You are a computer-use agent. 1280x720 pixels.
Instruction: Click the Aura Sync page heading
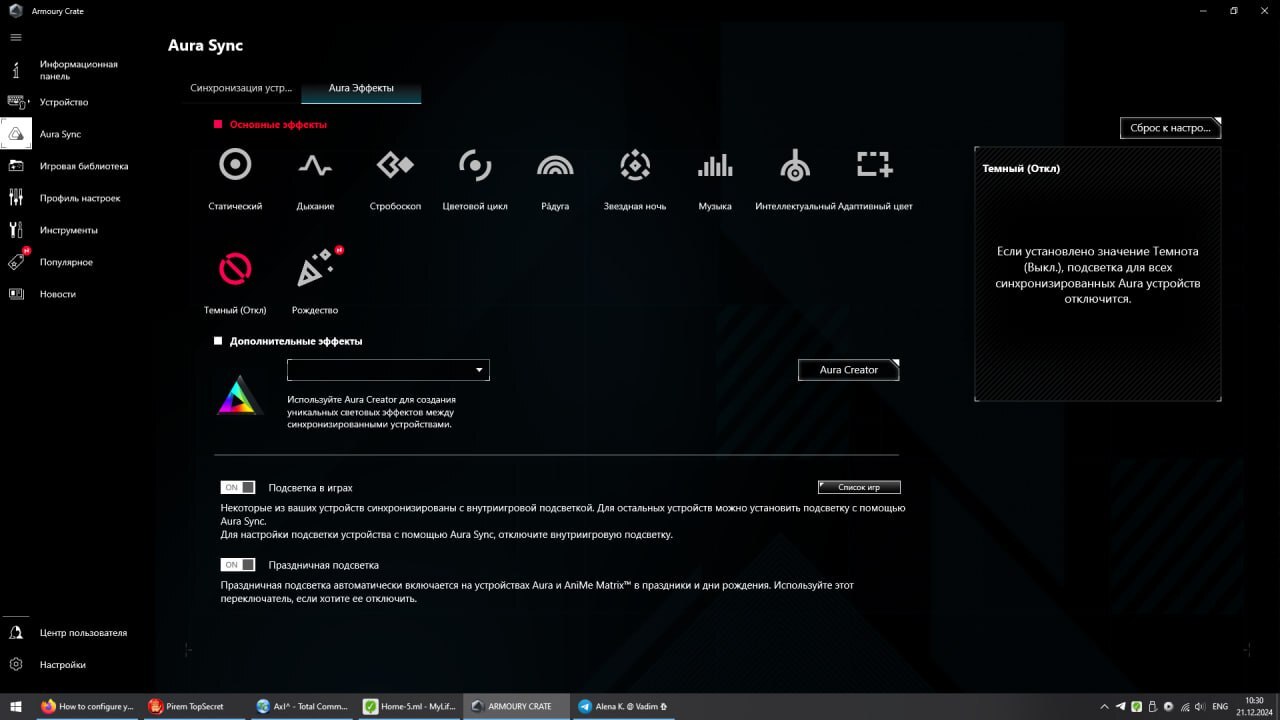pos(206,46)
